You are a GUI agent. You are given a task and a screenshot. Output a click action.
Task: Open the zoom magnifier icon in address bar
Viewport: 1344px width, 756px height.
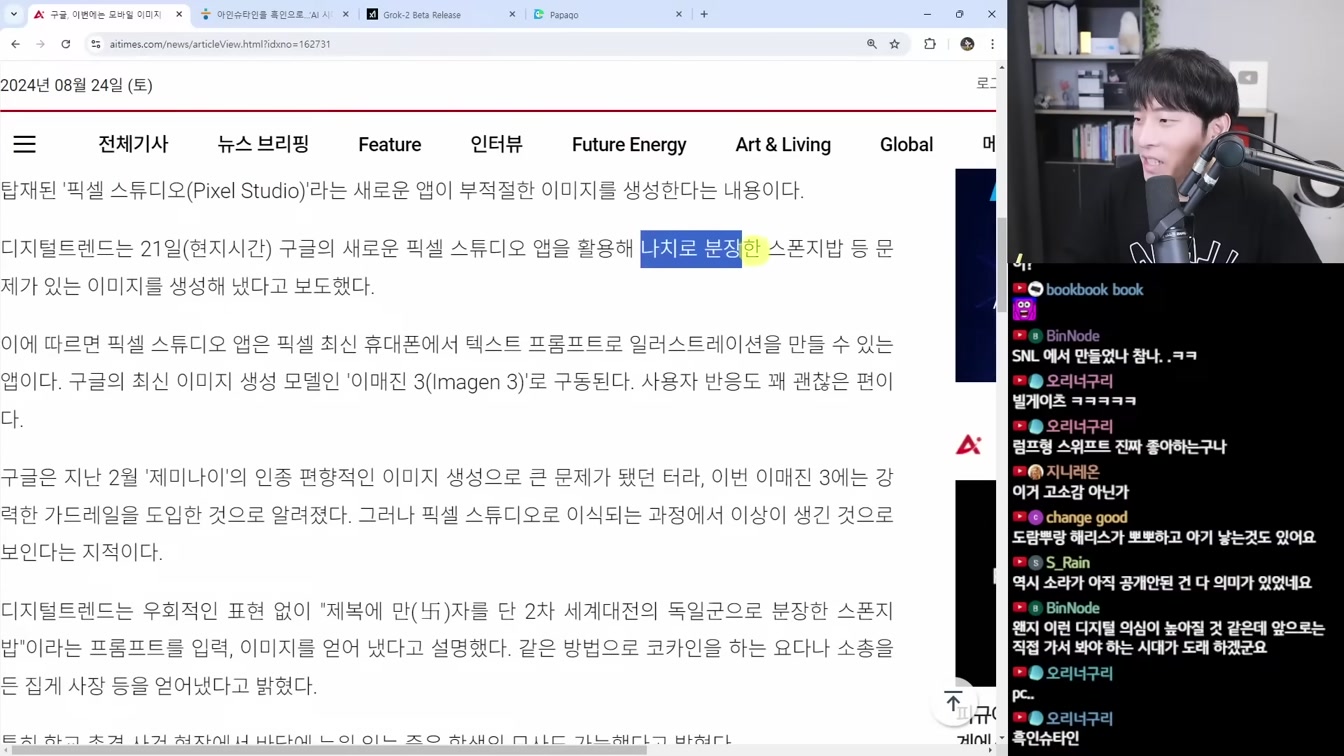coord(871,44)
